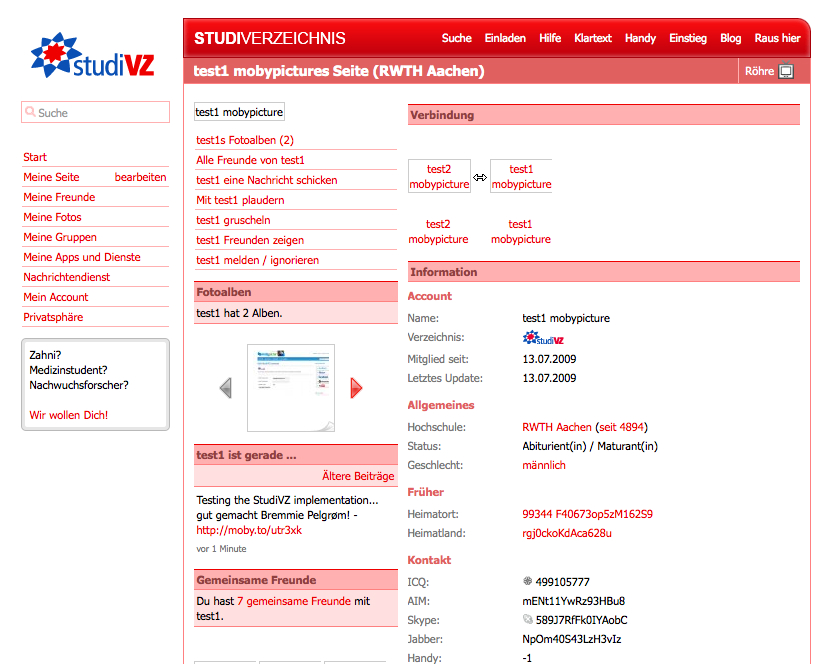Open Meine Freunde in the sidebar

tap(59, 197)
